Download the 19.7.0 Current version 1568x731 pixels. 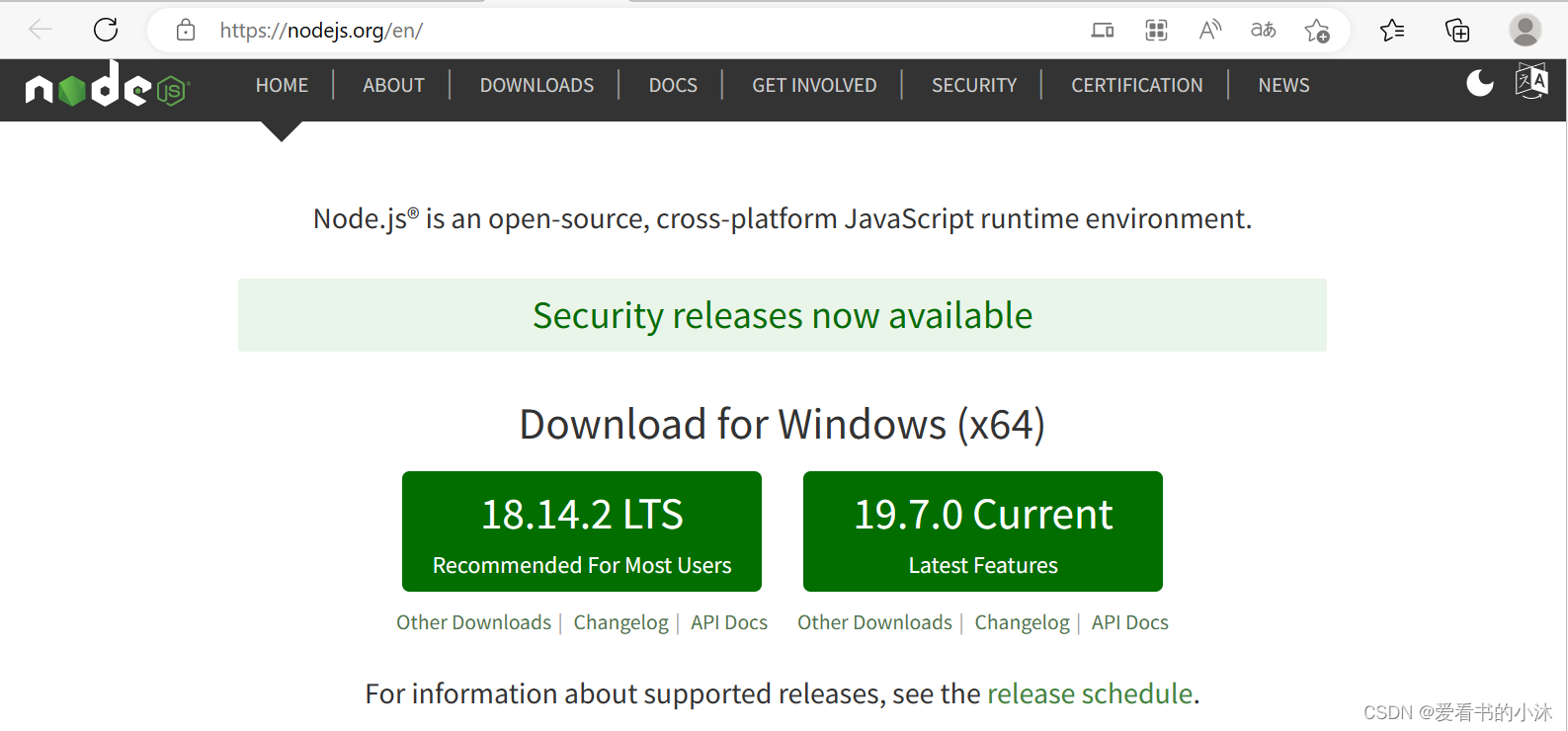click(983, 531)
